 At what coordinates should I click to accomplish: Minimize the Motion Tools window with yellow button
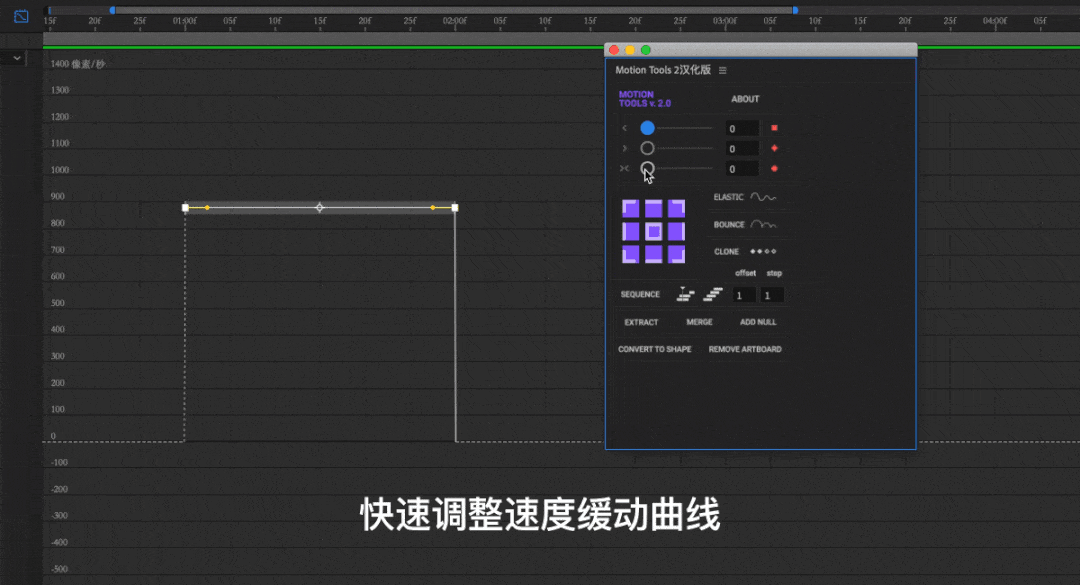(630, 50)
